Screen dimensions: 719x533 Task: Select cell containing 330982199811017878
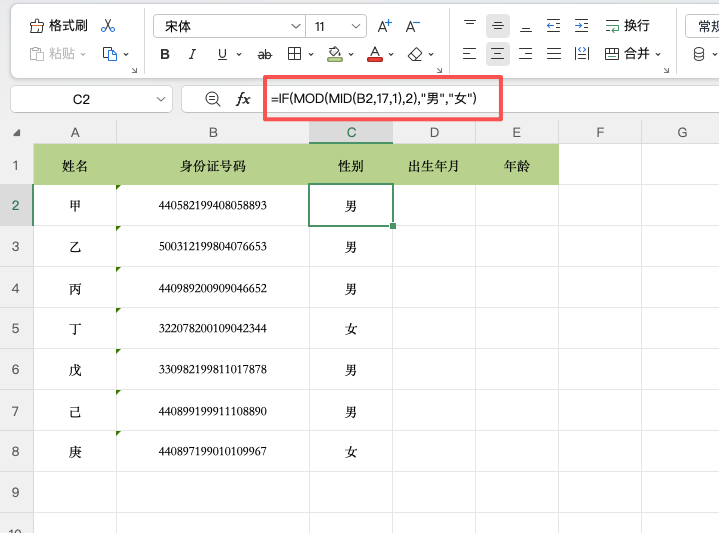[213, 369]
